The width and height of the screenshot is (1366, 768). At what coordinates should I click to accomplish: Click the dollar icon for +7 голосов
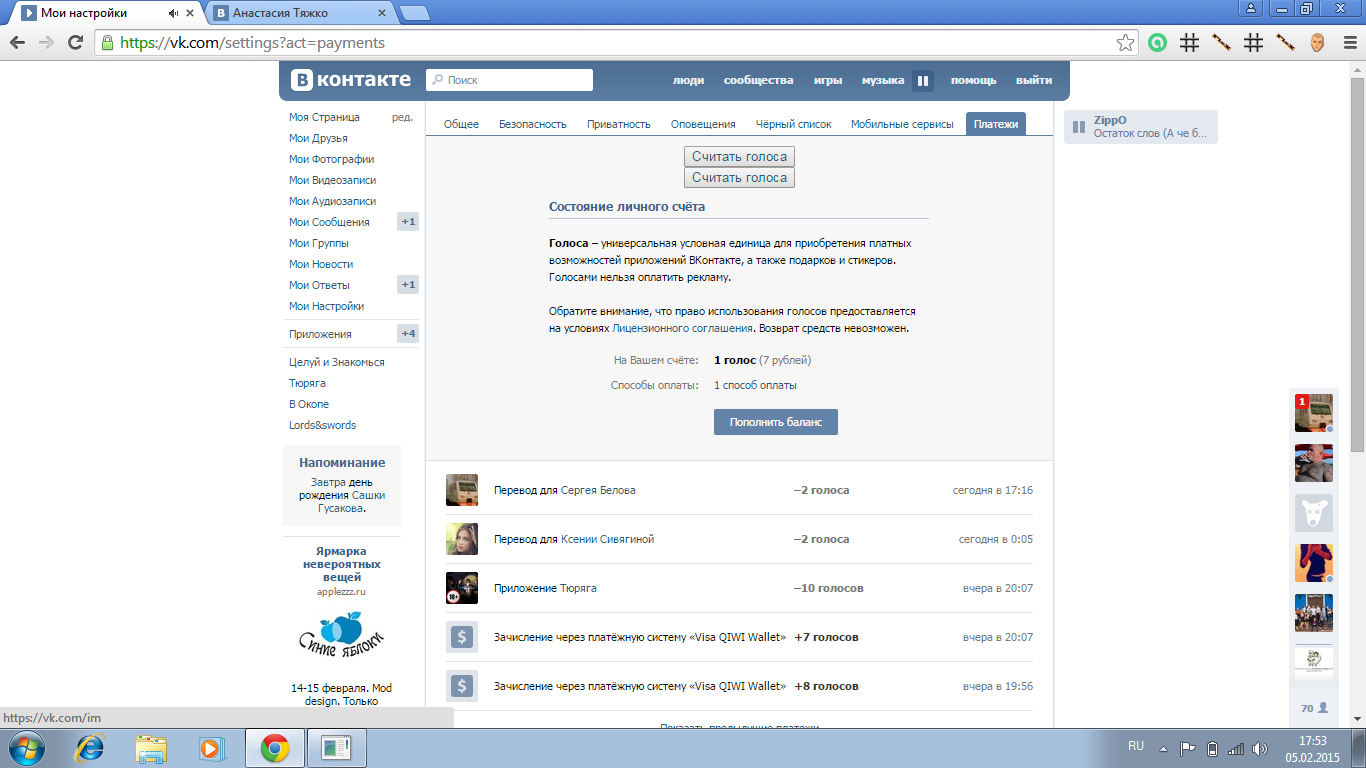click(x=462, y=637)
